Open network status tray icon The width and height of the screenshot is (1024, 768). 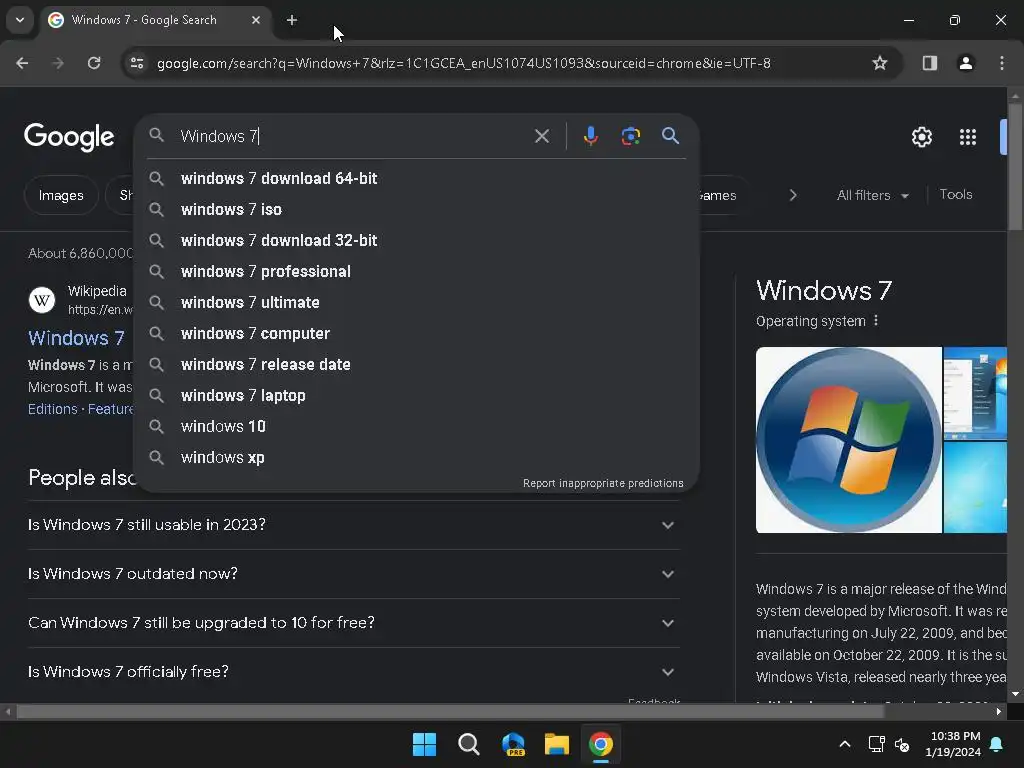pos(876,744)
